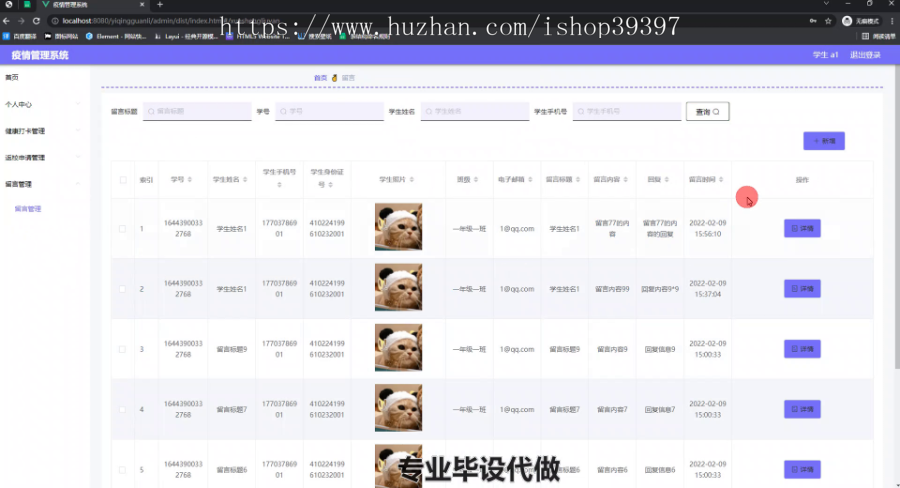Open the reading list 阅读清单 icon
The image size is (900, 488).
[879, 36]
